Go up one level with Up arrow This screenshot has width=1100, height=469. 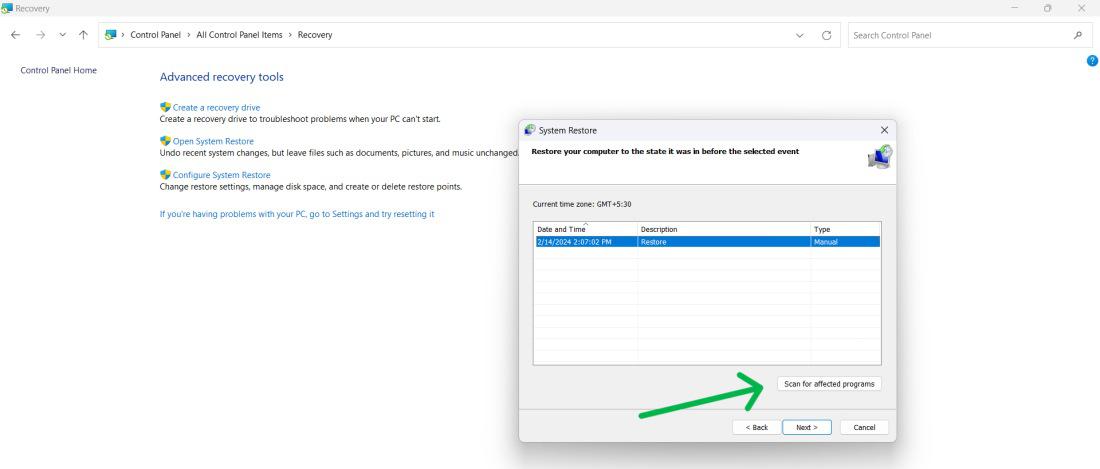click(83, 35)
